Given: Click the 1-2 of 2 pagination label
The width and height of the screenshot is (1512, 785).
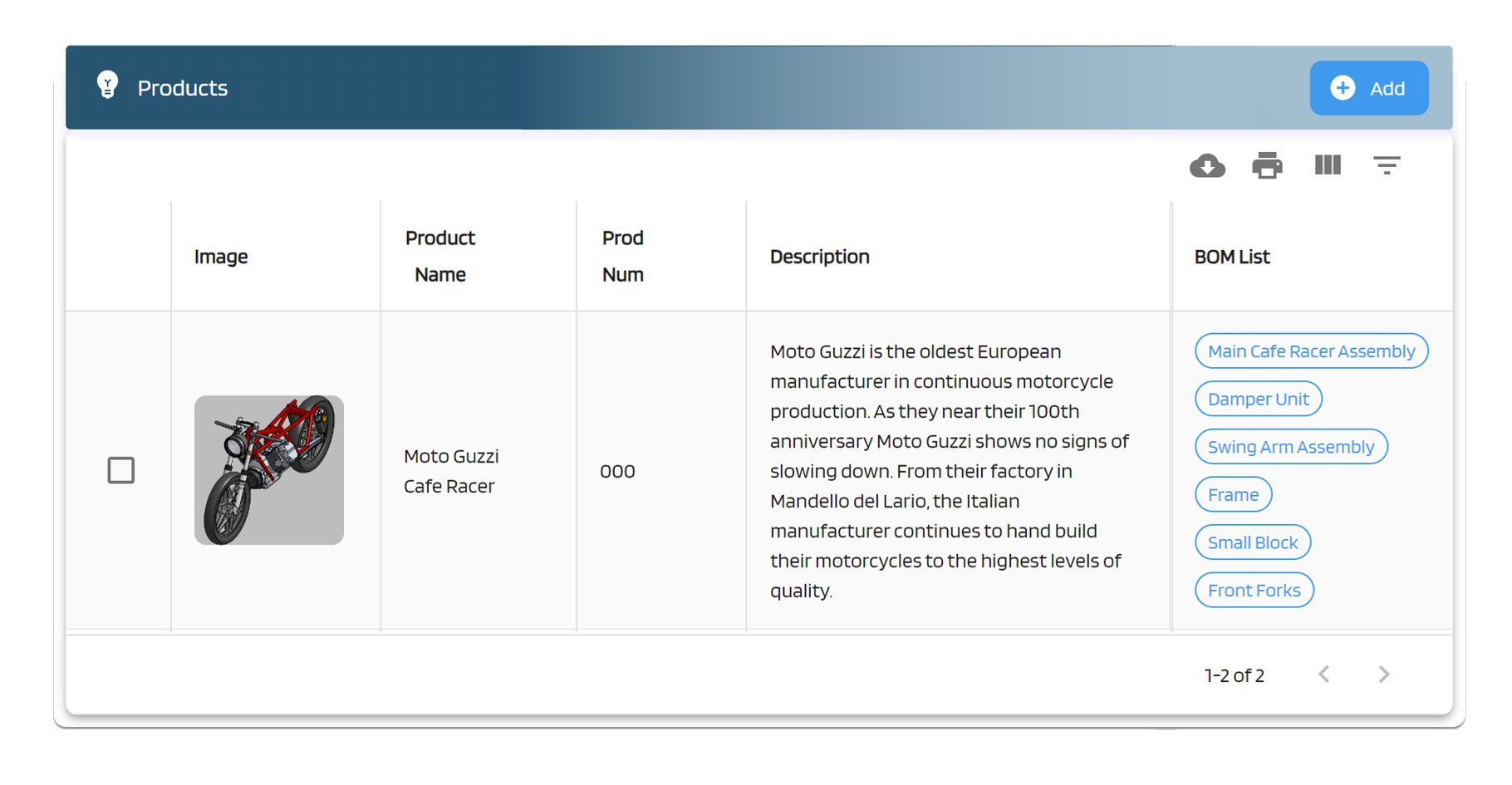Looking at the screenshot, I should pyautogui.click(x=1234, y=675).
